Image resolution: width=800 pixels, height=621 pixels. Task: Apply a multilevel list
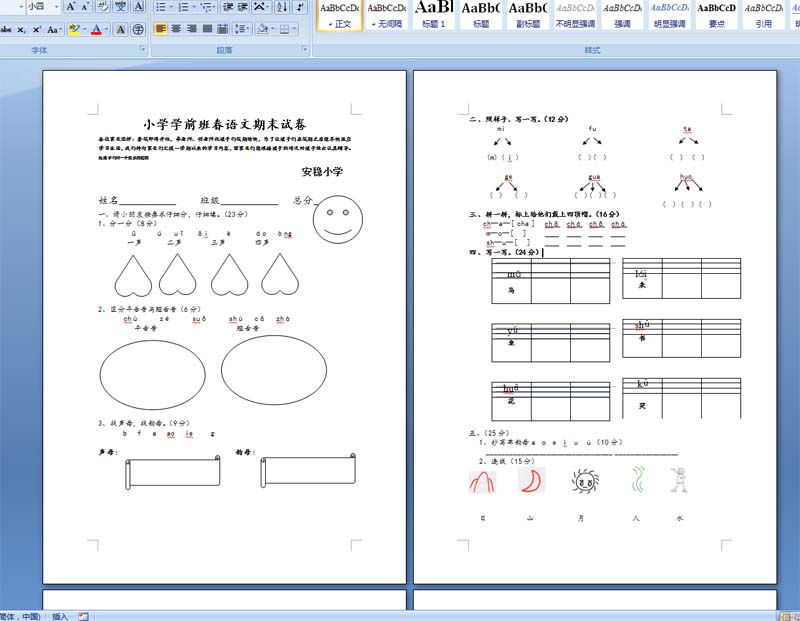tap(207, 7)
